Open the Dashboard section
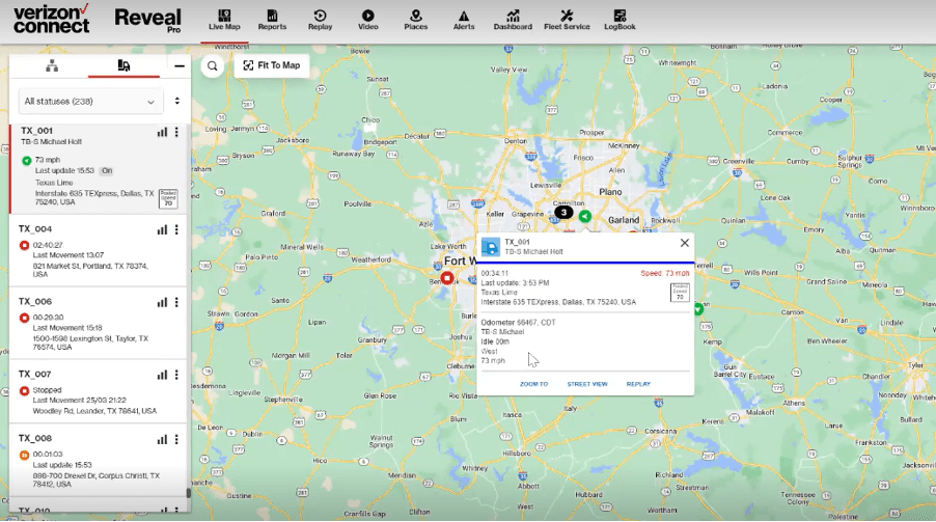Image resolution: width=936 pixels, height=522 pixels. click(512, 20)
